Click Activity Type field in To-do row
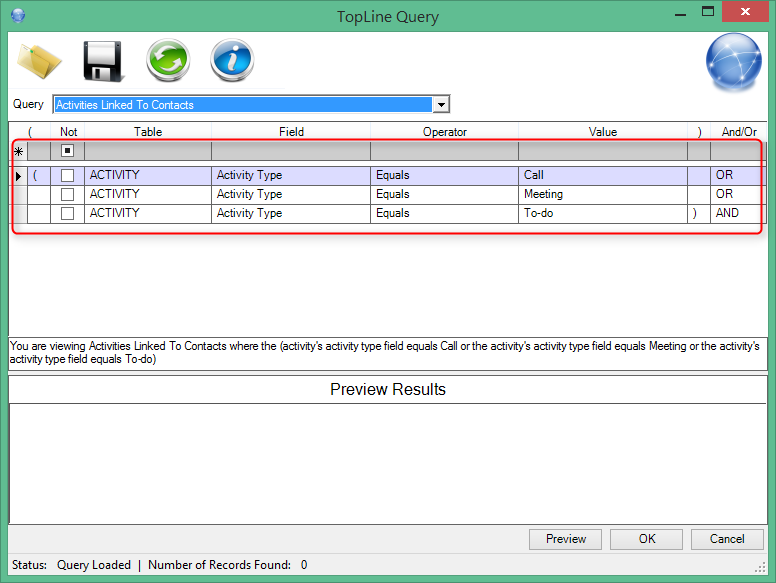776x583 pixels. [291, 213]
